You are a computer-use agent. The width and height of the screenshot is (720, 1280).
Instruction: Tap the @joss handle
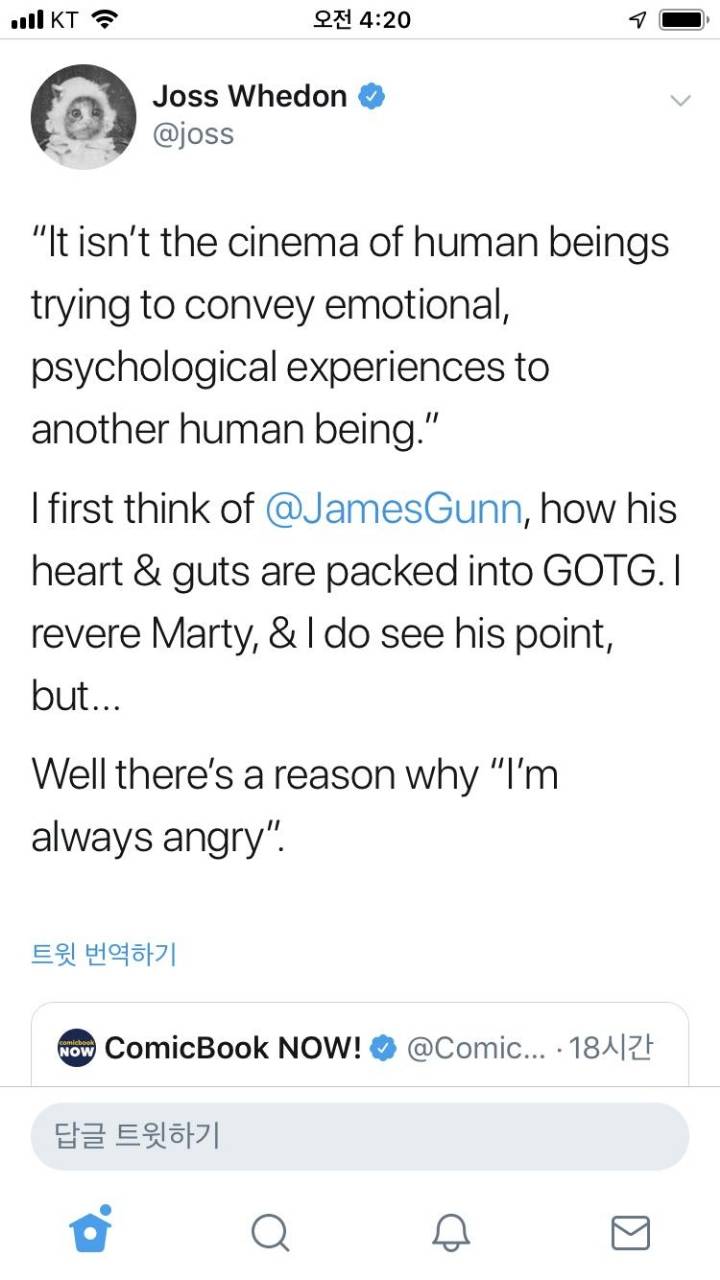tap(193, 133)
